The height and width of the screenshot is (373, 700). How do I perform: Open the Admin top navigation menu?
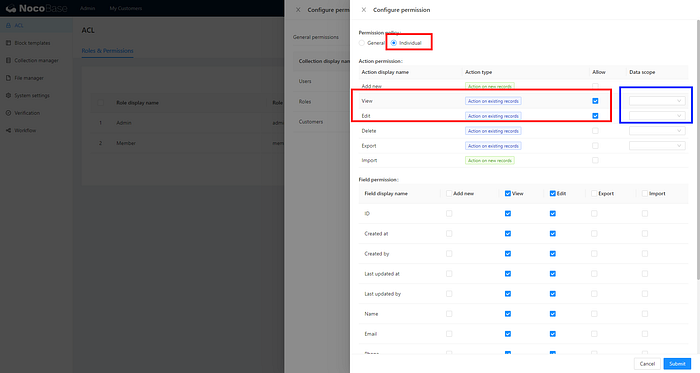click(x=88, y=8)
